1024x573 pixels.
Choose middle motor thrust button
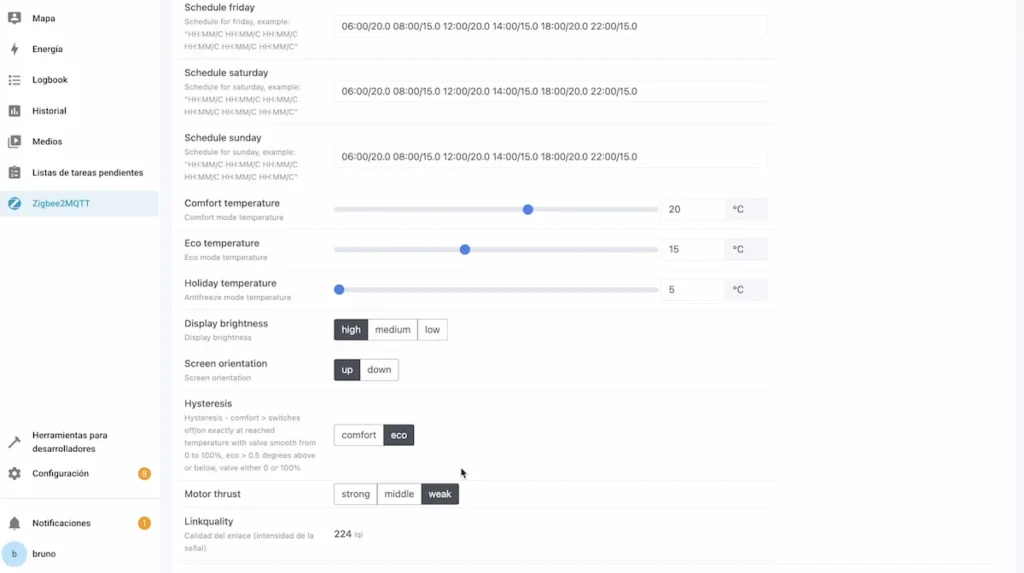click(x=399, y=494)
